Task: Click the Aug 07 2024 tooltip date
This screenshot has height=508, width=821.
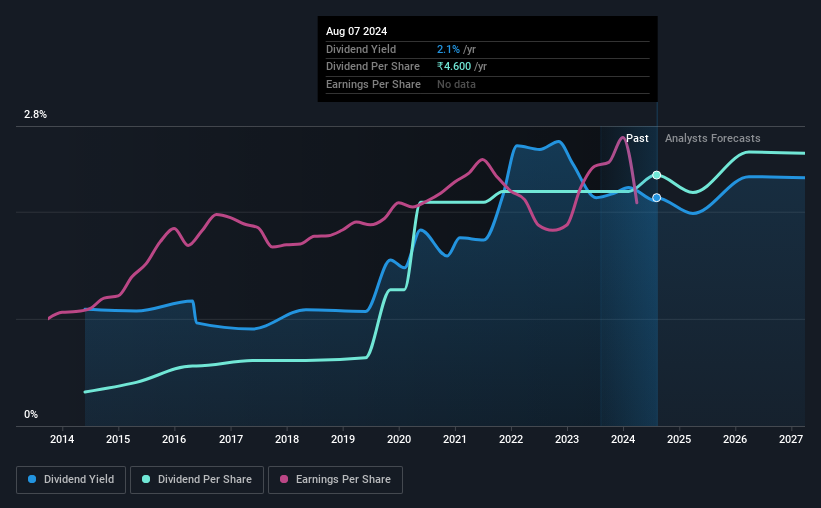Action: pos(357,31)
